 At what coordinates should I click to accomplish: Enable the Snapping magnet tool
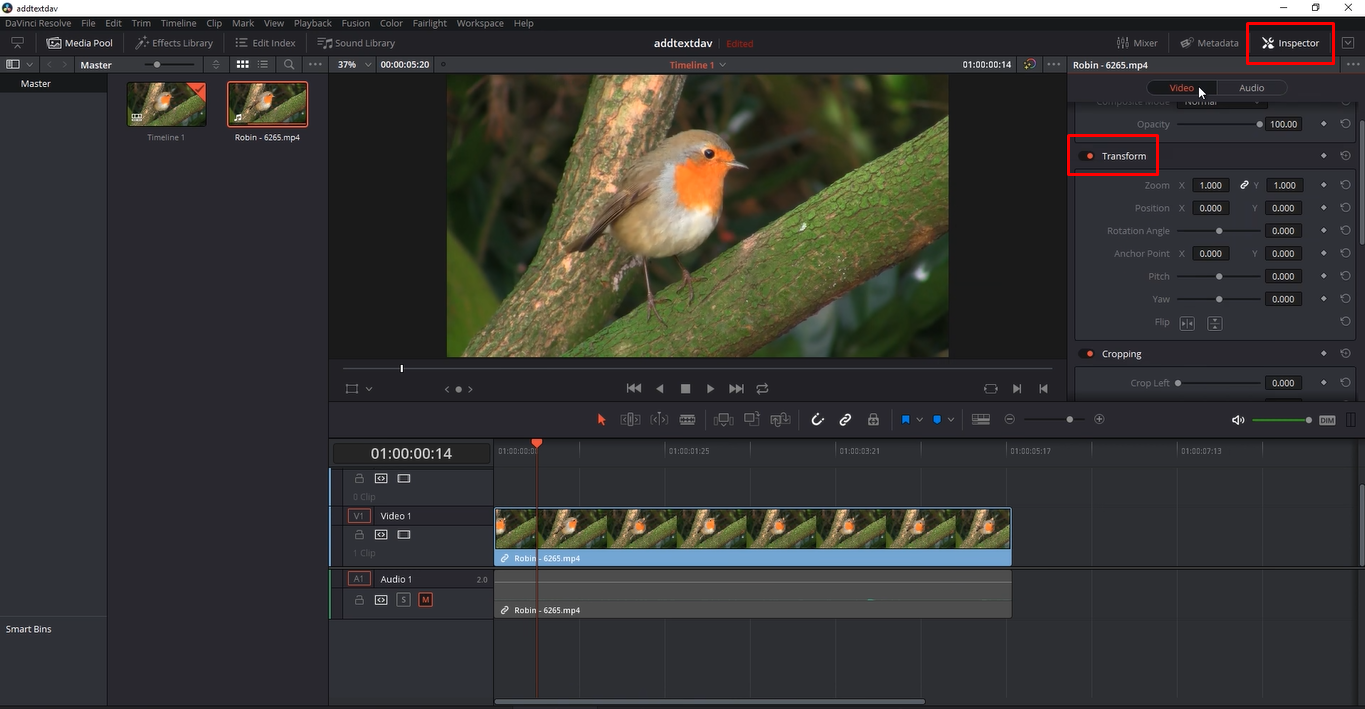818,419
